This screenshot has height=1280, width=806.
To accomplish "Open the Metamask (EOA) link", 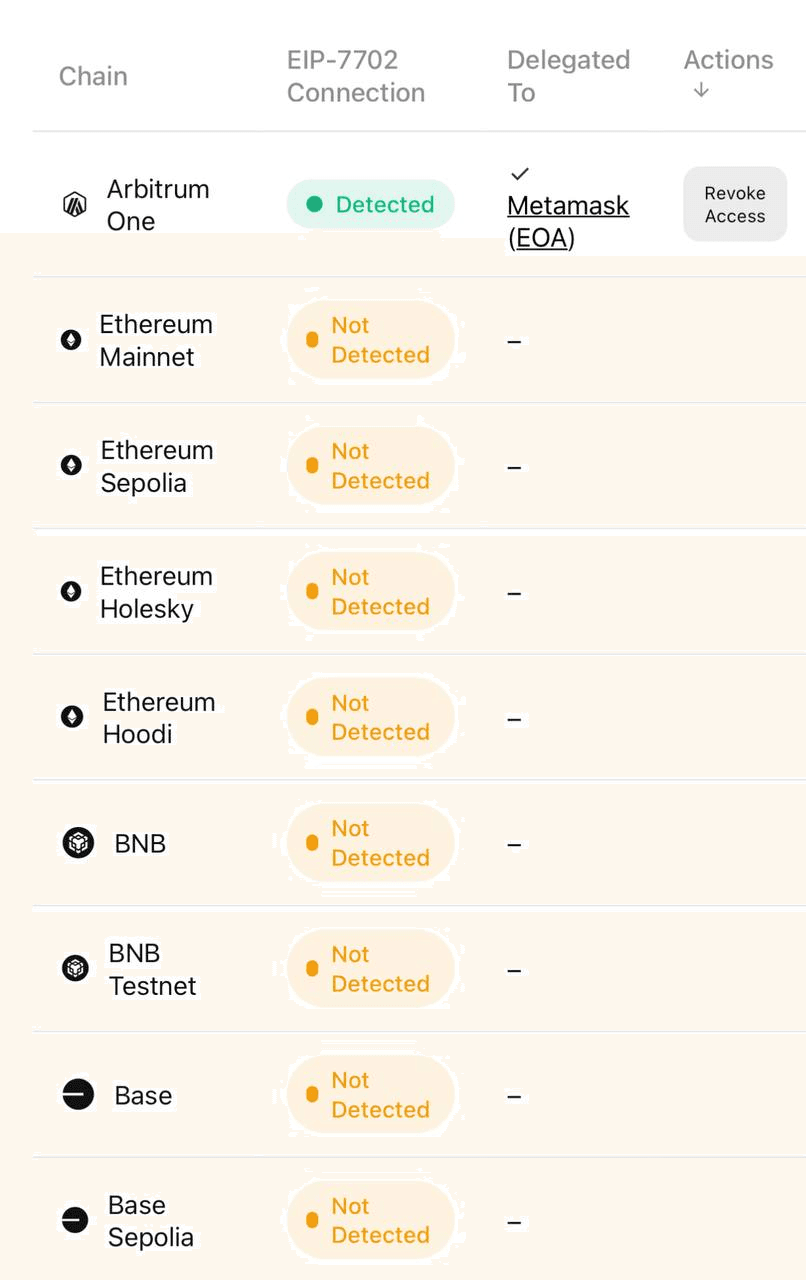I will [568, 222].
